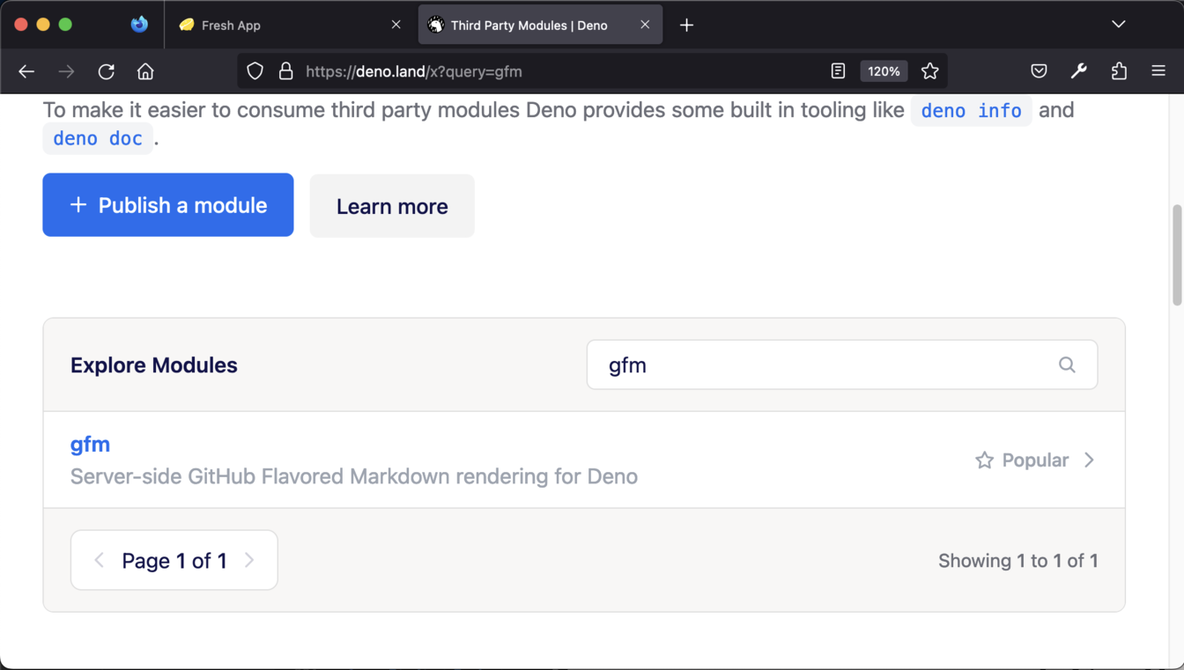Click Publish a module button
The width and height of the screenshot is (1184, 670).
168,205
